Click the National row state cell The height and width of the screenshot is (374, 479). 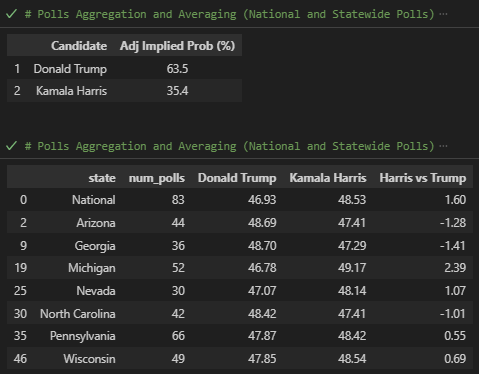[x=94, y=200]
